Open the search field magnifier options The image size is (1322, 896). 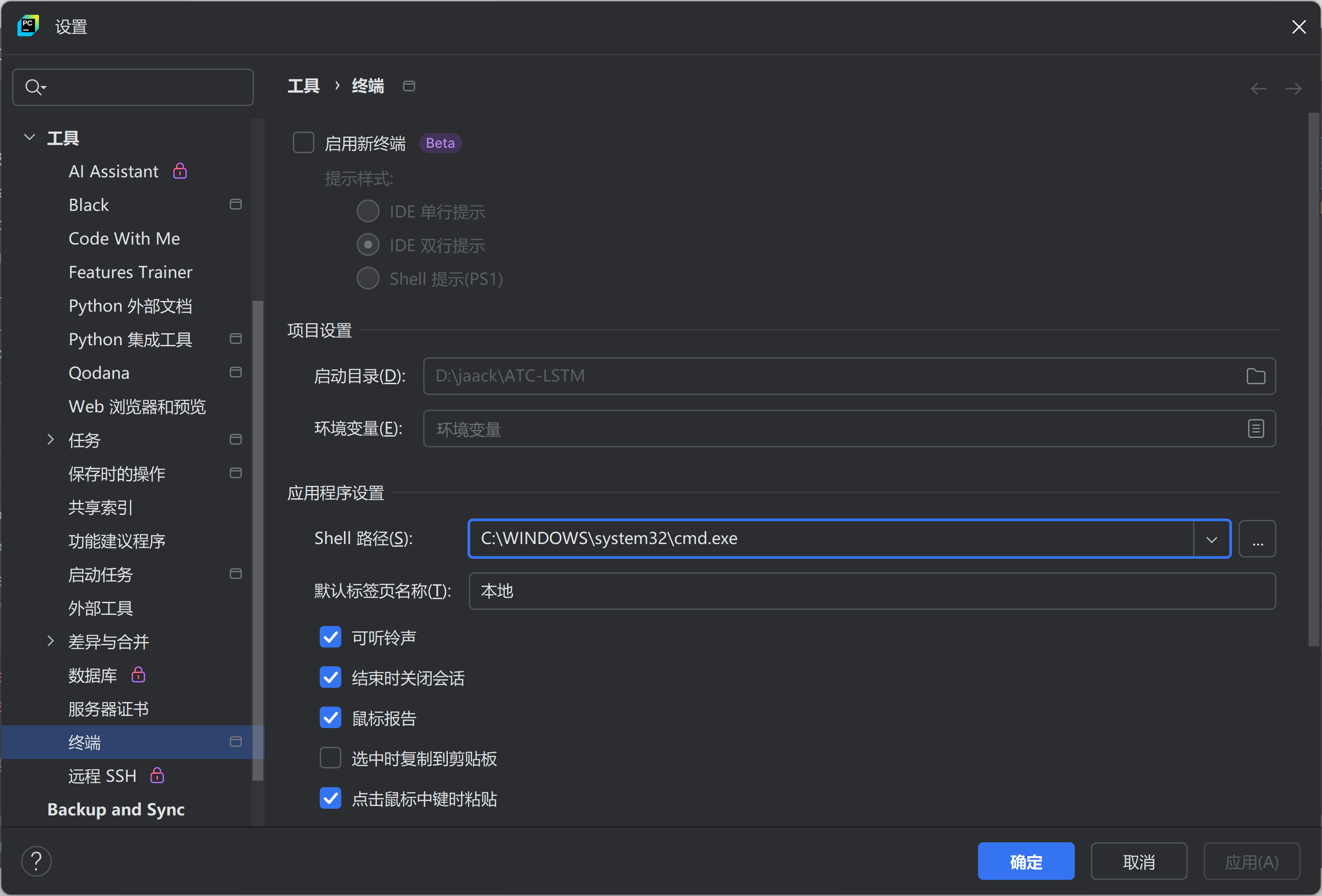point(34,86)
